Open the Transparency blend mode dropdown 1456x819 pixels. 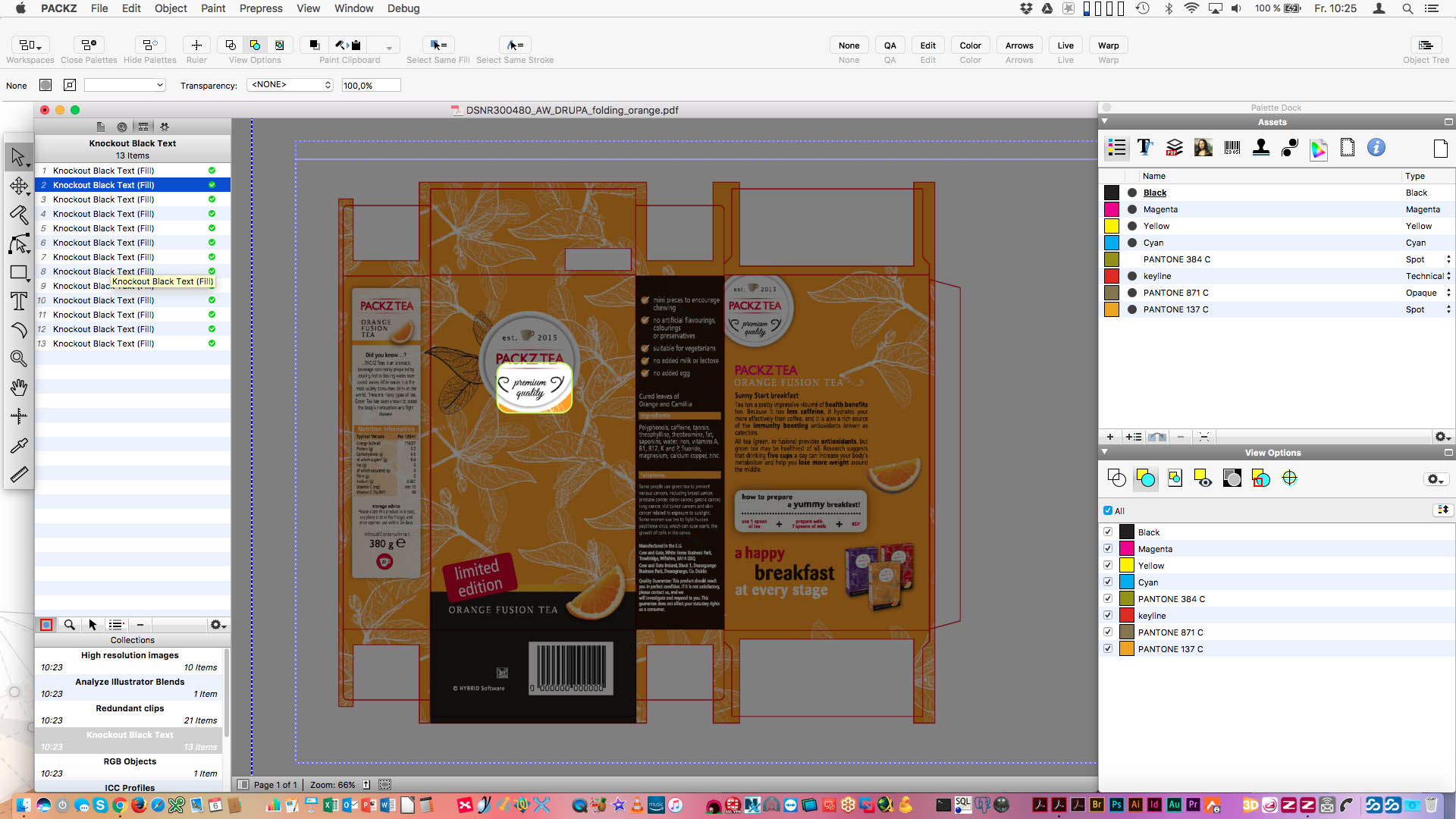pos(290,85)
